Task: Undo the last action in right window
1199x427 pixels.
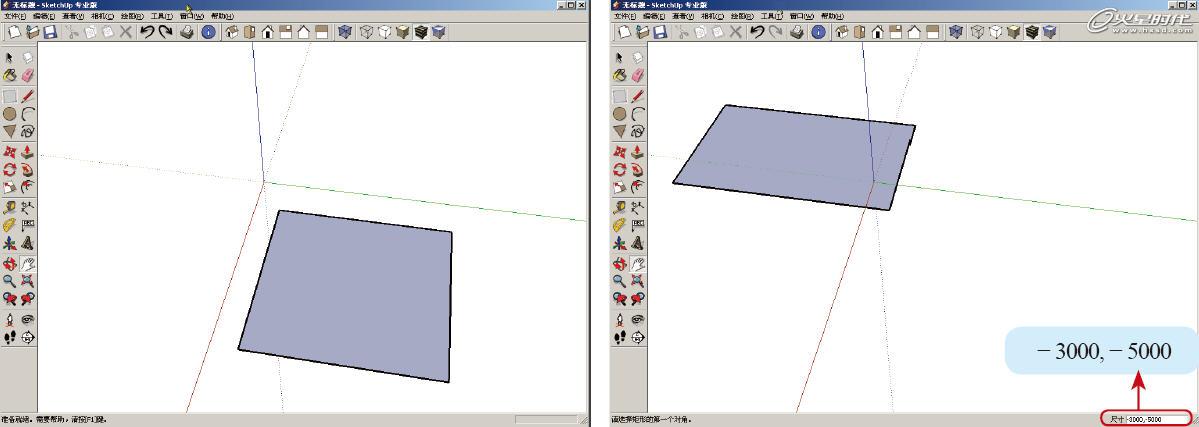Action: [x=757, y=32]
